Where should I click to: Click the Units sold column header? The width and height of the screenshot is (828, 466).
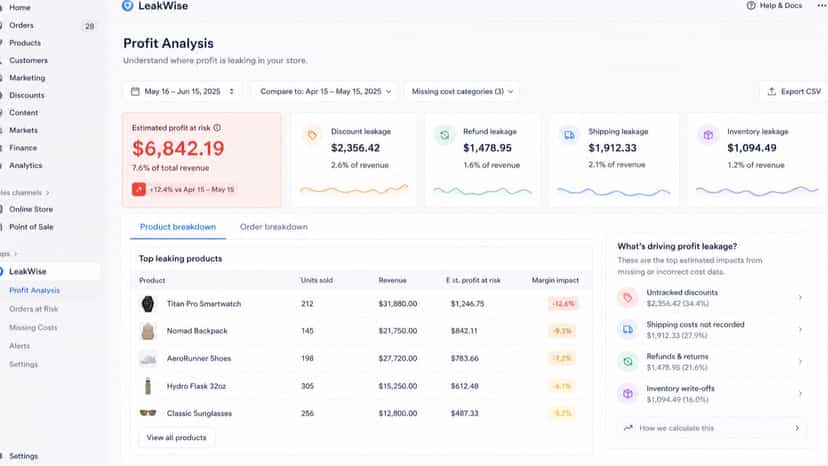coord(316,281)
